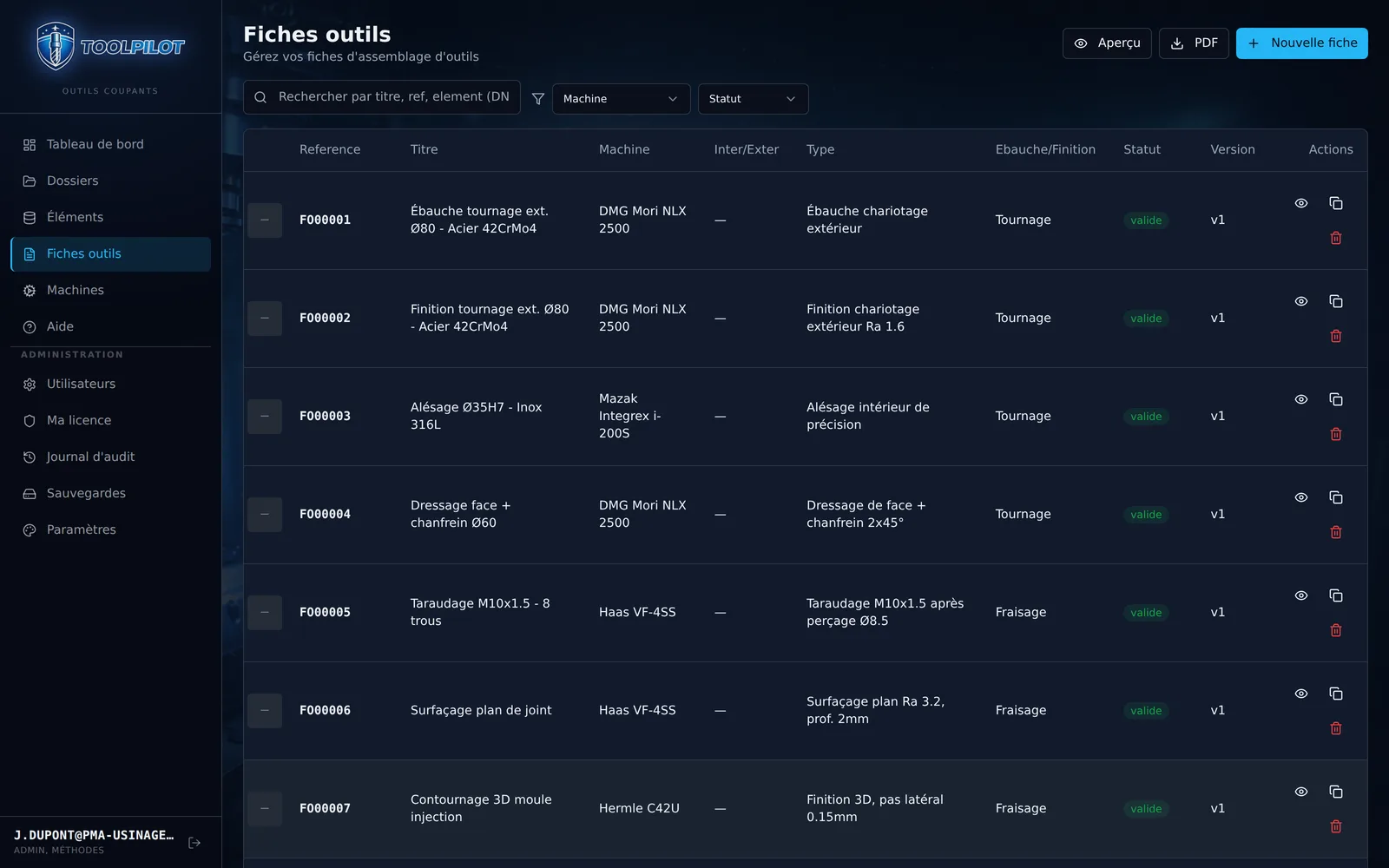Image resolution: width=1389 pixels, height=868 pixels.
Task: Click the Aperçu button
Action: point(1107,43)
